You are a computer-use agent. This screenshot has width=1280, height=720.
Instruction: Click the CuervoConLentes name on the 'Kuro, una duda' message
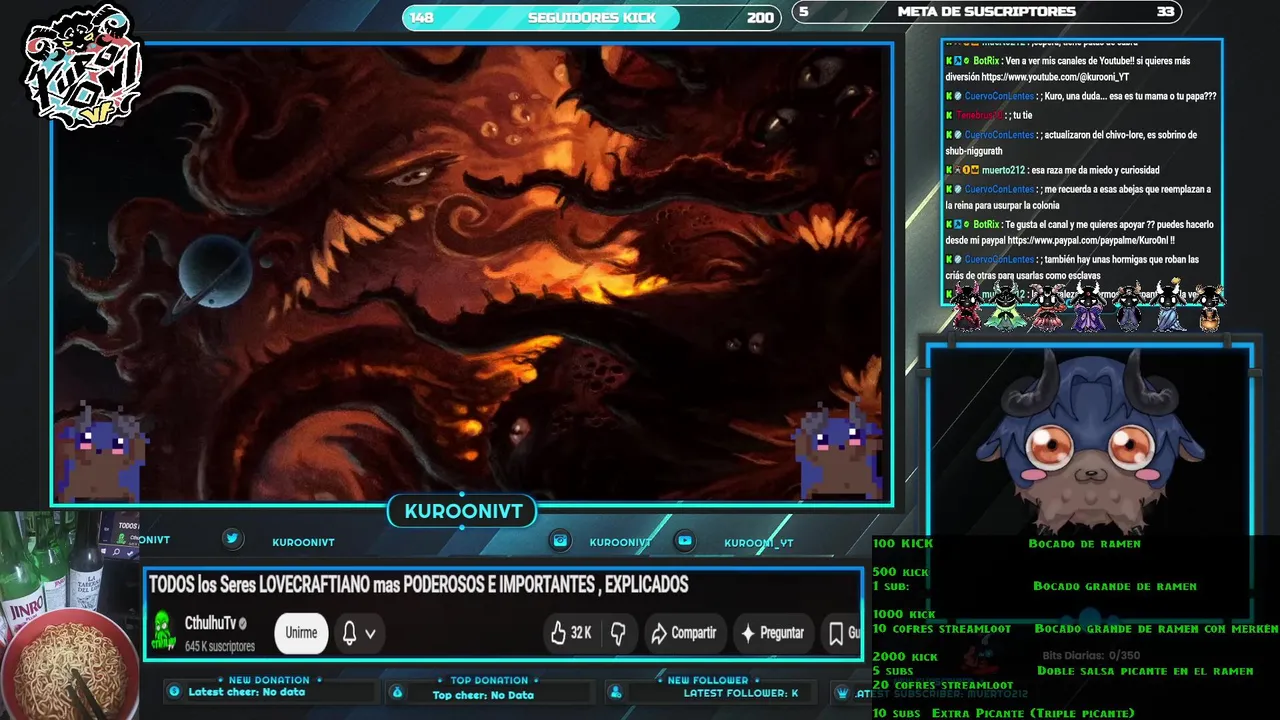[999, 96]
